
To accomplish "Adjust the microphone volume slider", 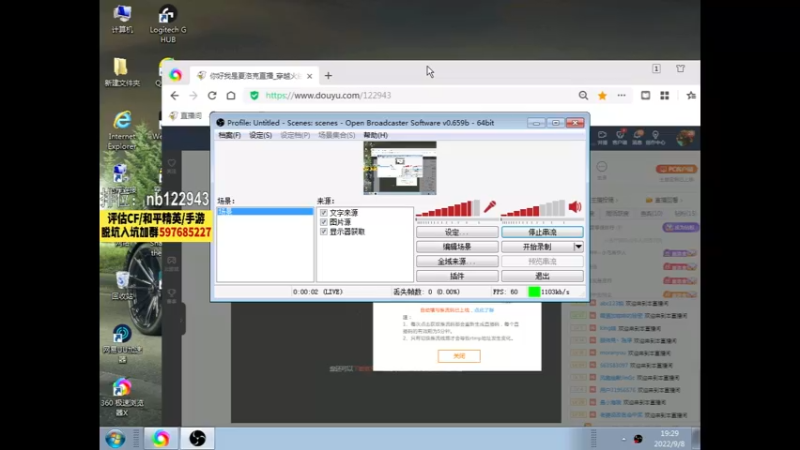I will coord(448,208).
